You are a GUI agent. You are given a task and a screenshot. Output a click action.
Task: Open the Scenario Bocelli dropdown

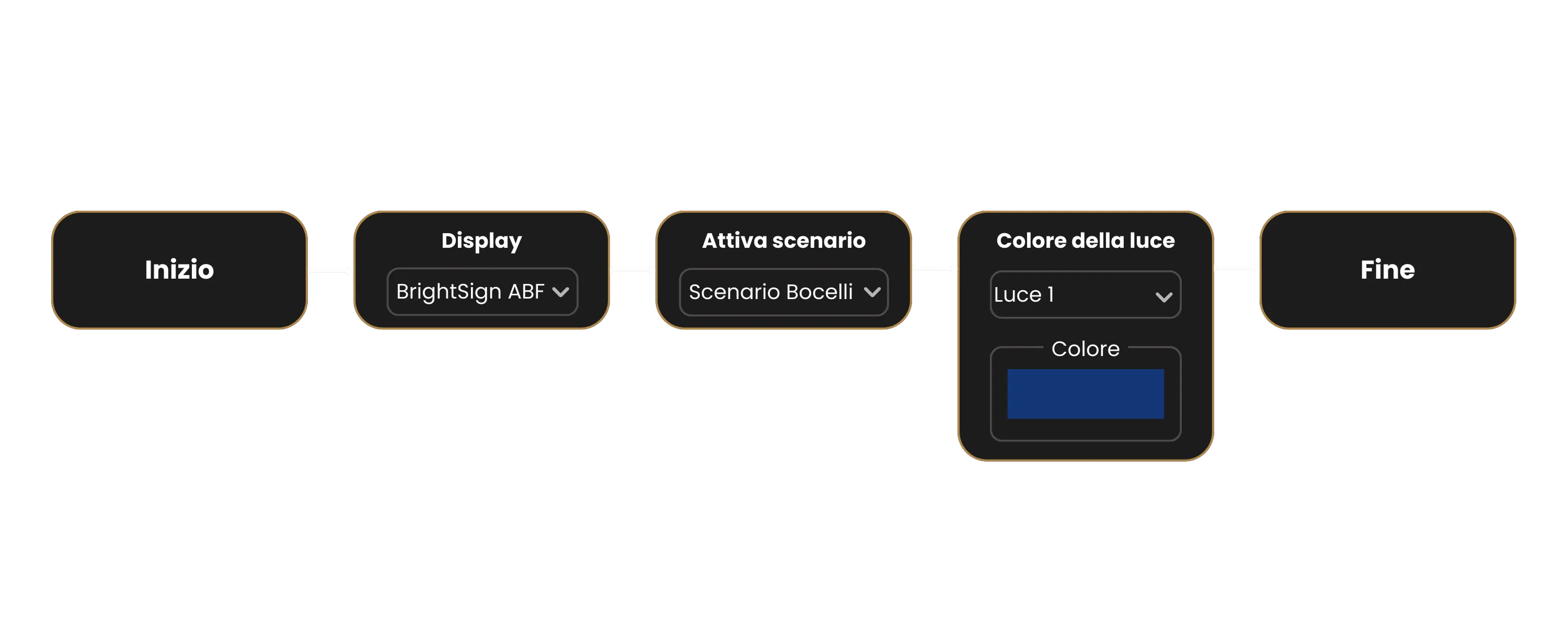click(x=783, y=292)
